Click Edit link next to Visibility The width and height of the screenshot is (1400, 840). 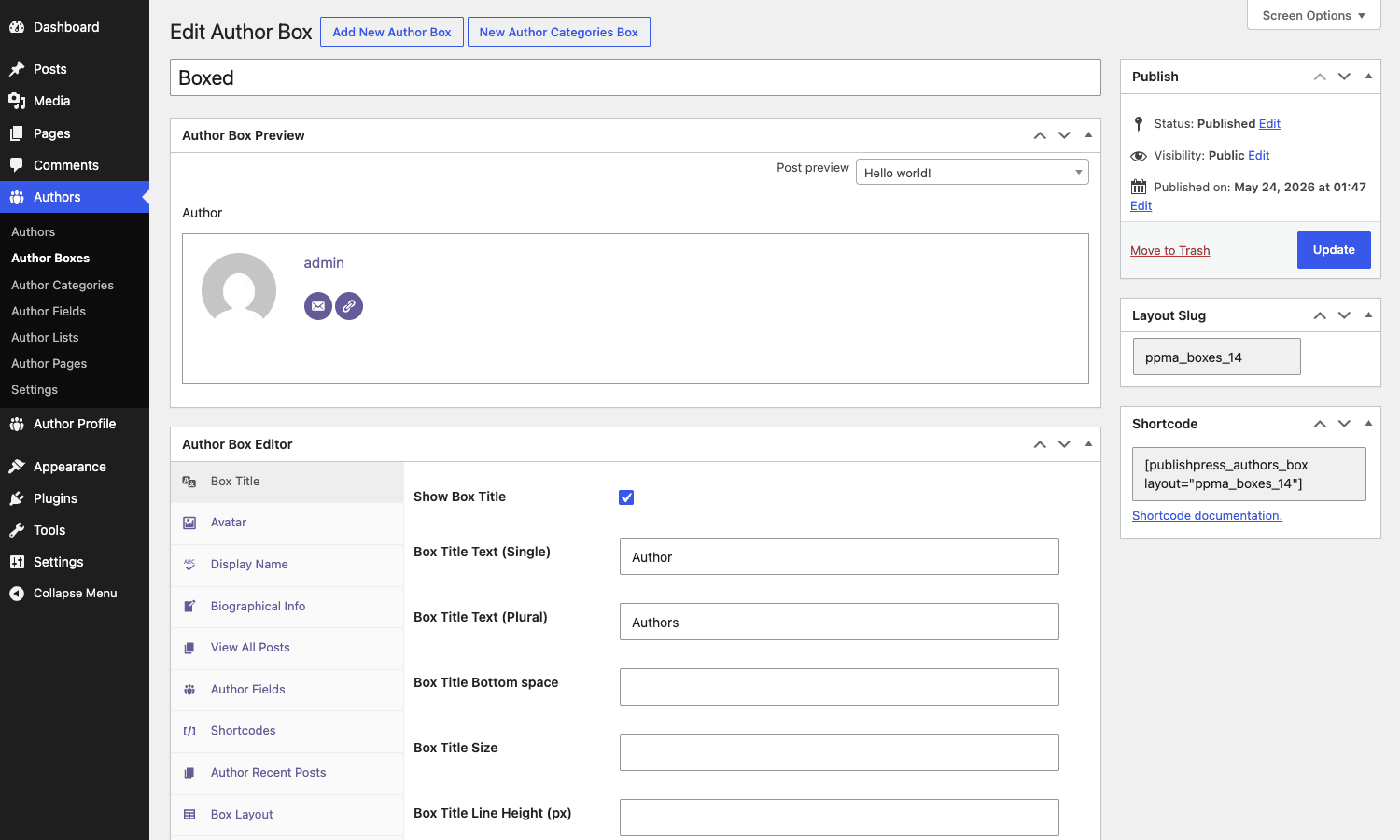point(1259,155)
